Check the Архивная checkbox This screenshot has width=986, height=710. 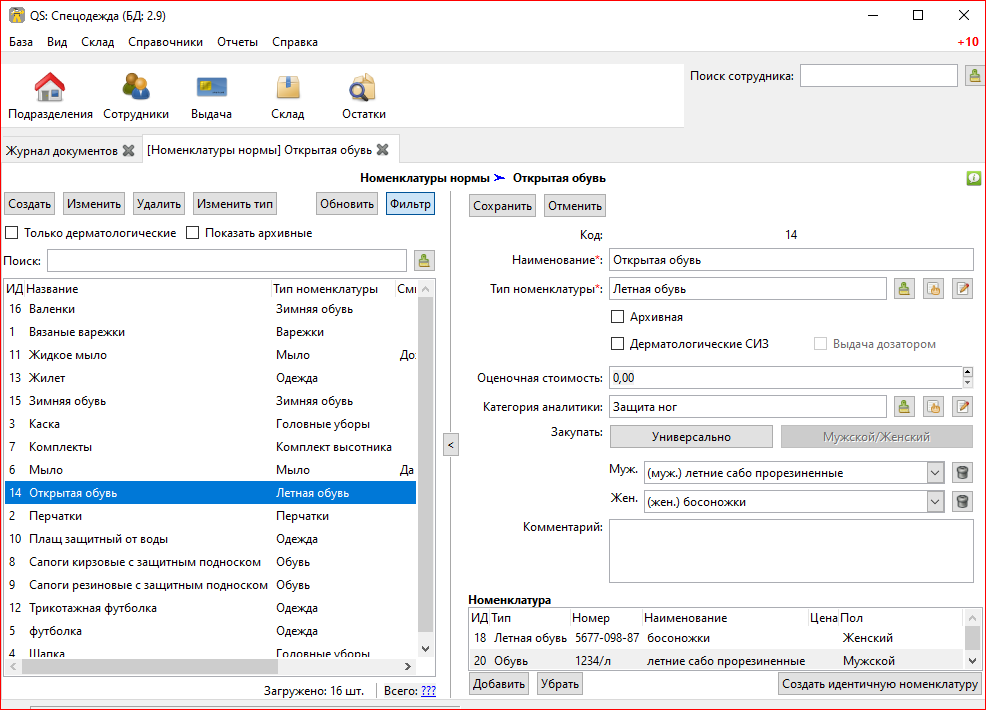click(x=617, y=317)
